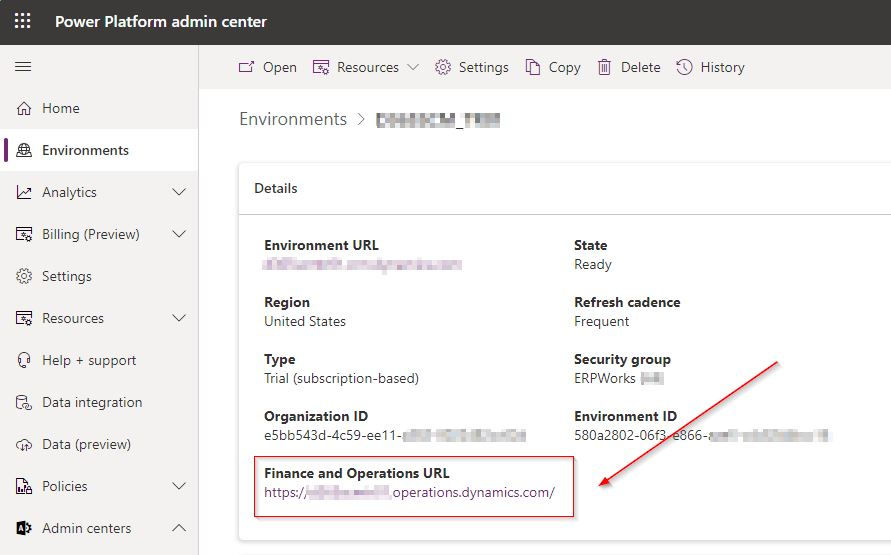
Task: Collapse the Admin centers chevron
Action: pyautogui.click(x=179, y=528)
